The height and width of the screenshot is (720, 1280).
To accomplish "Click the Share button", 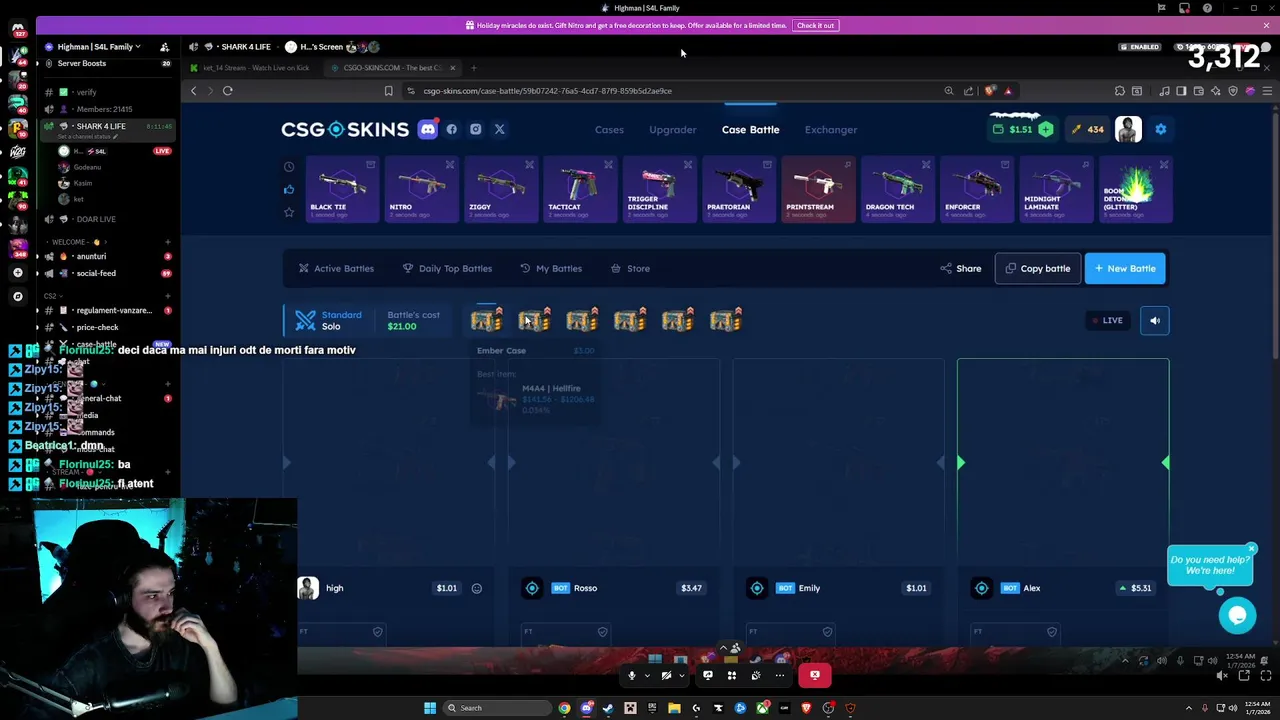I will pyautogui.click(x=961, y=268).
